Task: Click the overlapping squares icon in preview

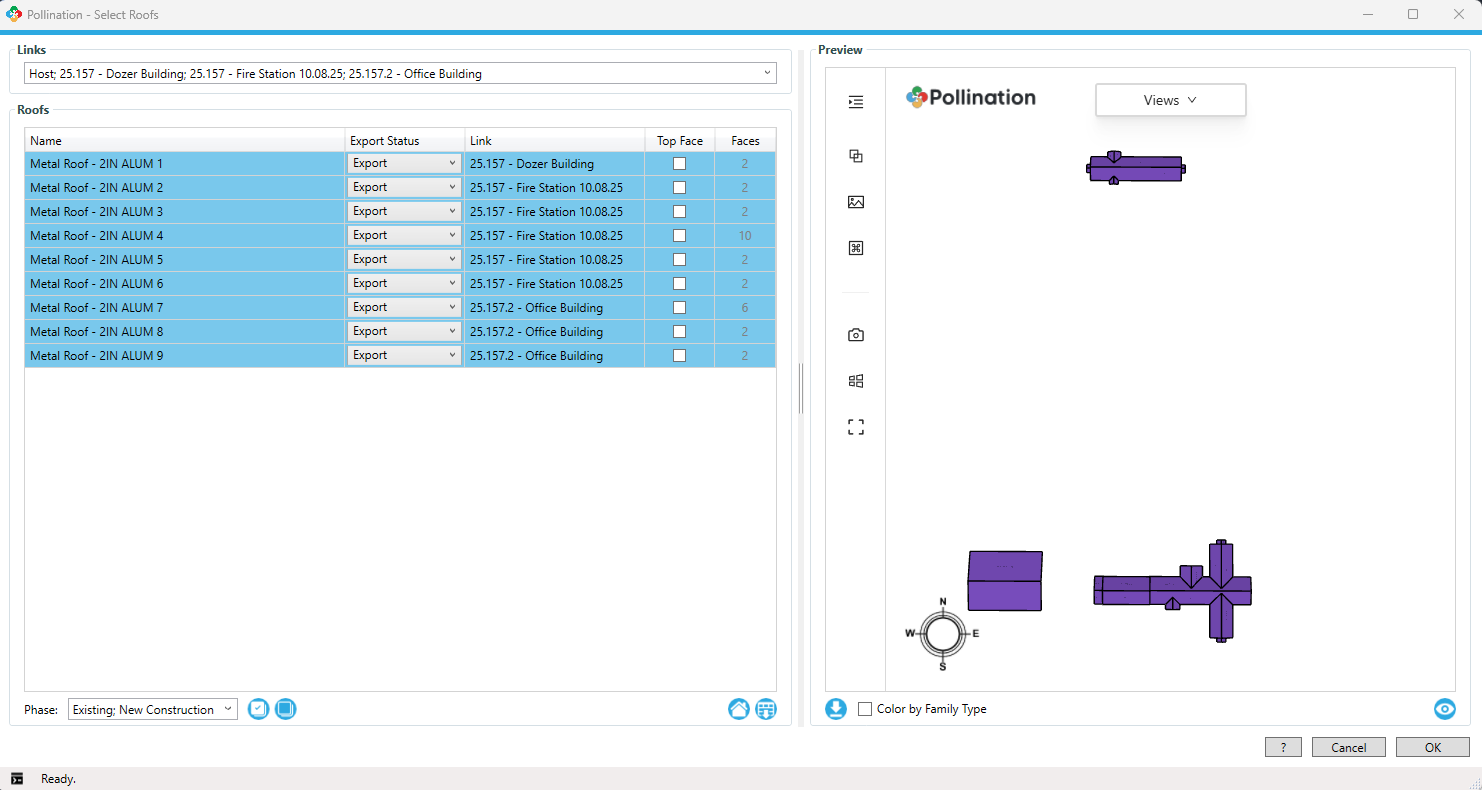Action: (856, 156)
